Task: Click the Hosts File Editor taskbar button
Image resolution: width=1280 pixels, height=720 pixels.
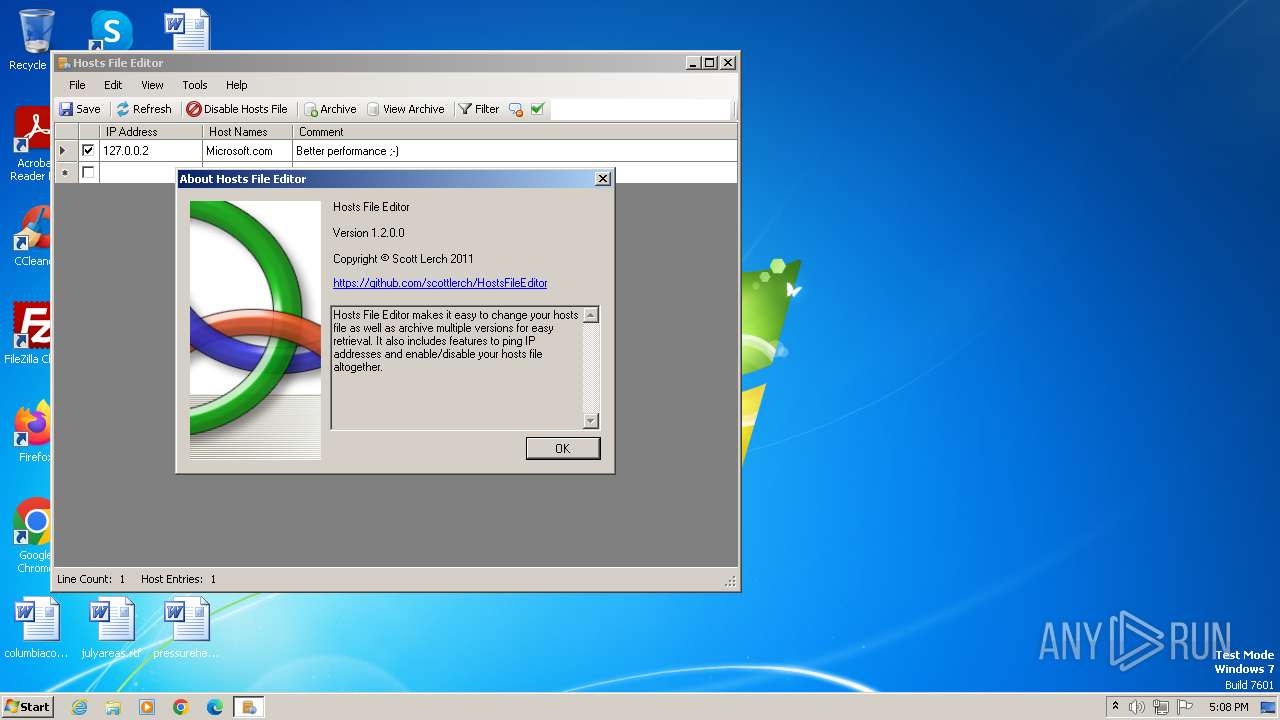Action: point(249,707)
